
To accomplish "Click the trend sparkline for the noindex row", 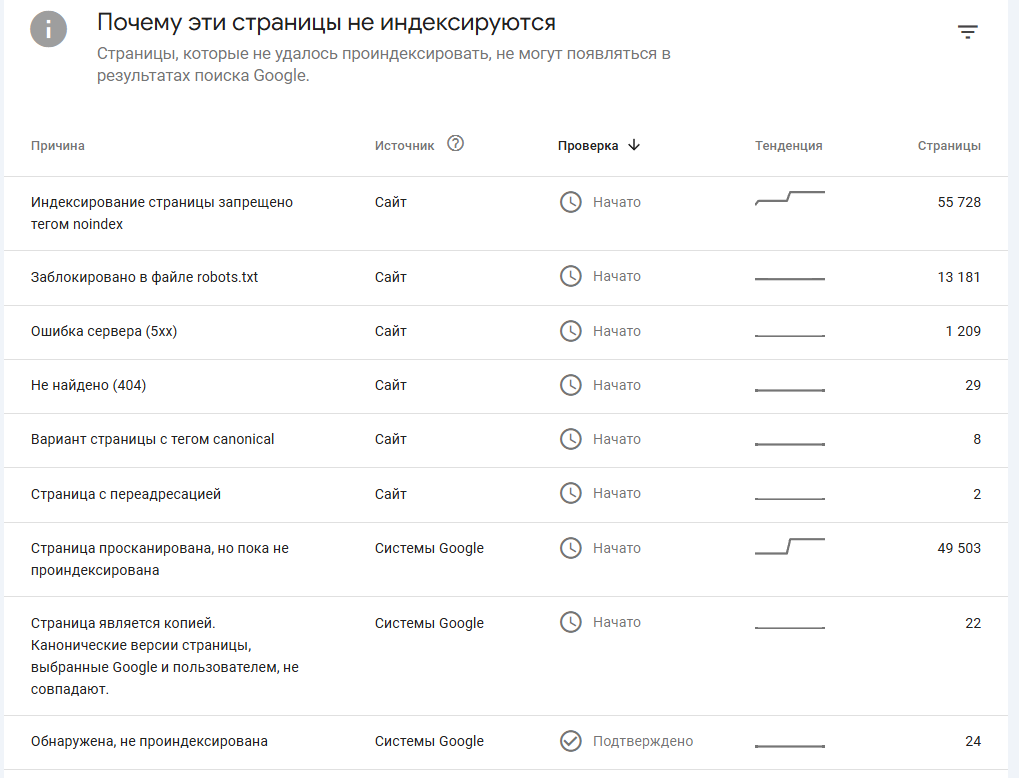I will [789, 197].
